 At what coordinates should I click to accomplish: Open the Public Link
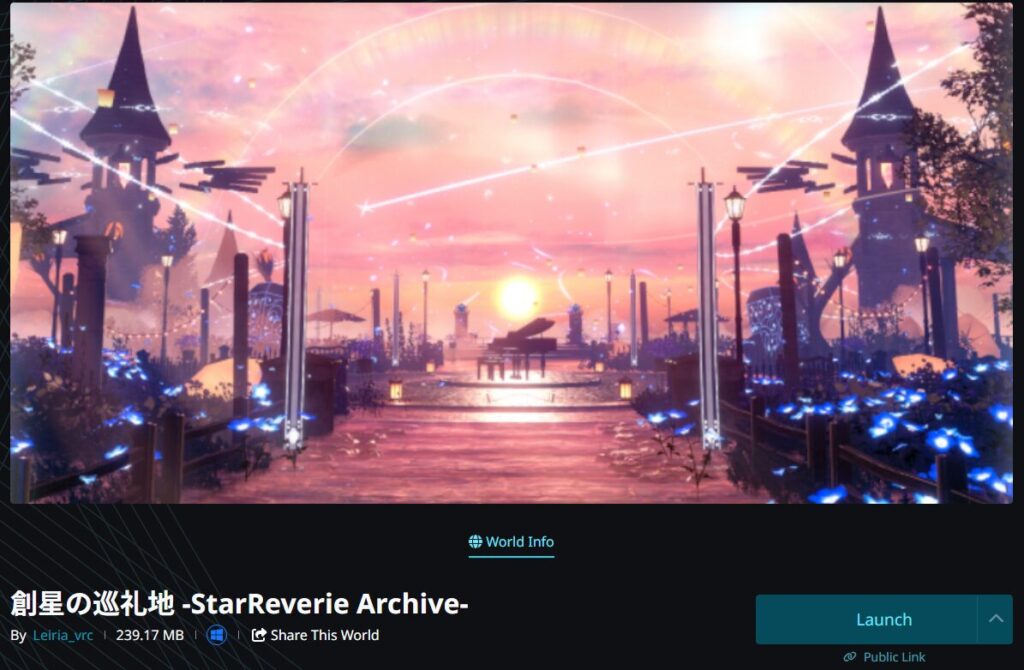(x=884, y=656)
